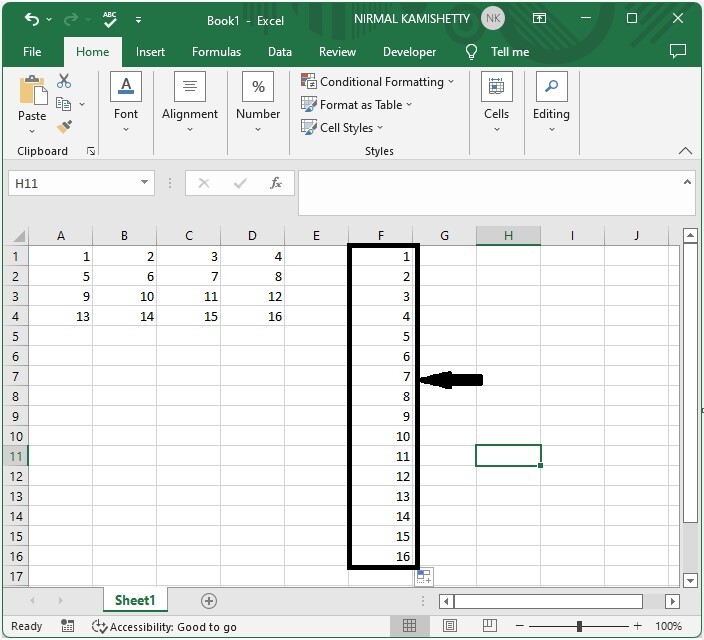
Task: Open the Font group button
Action: (126, 102)
